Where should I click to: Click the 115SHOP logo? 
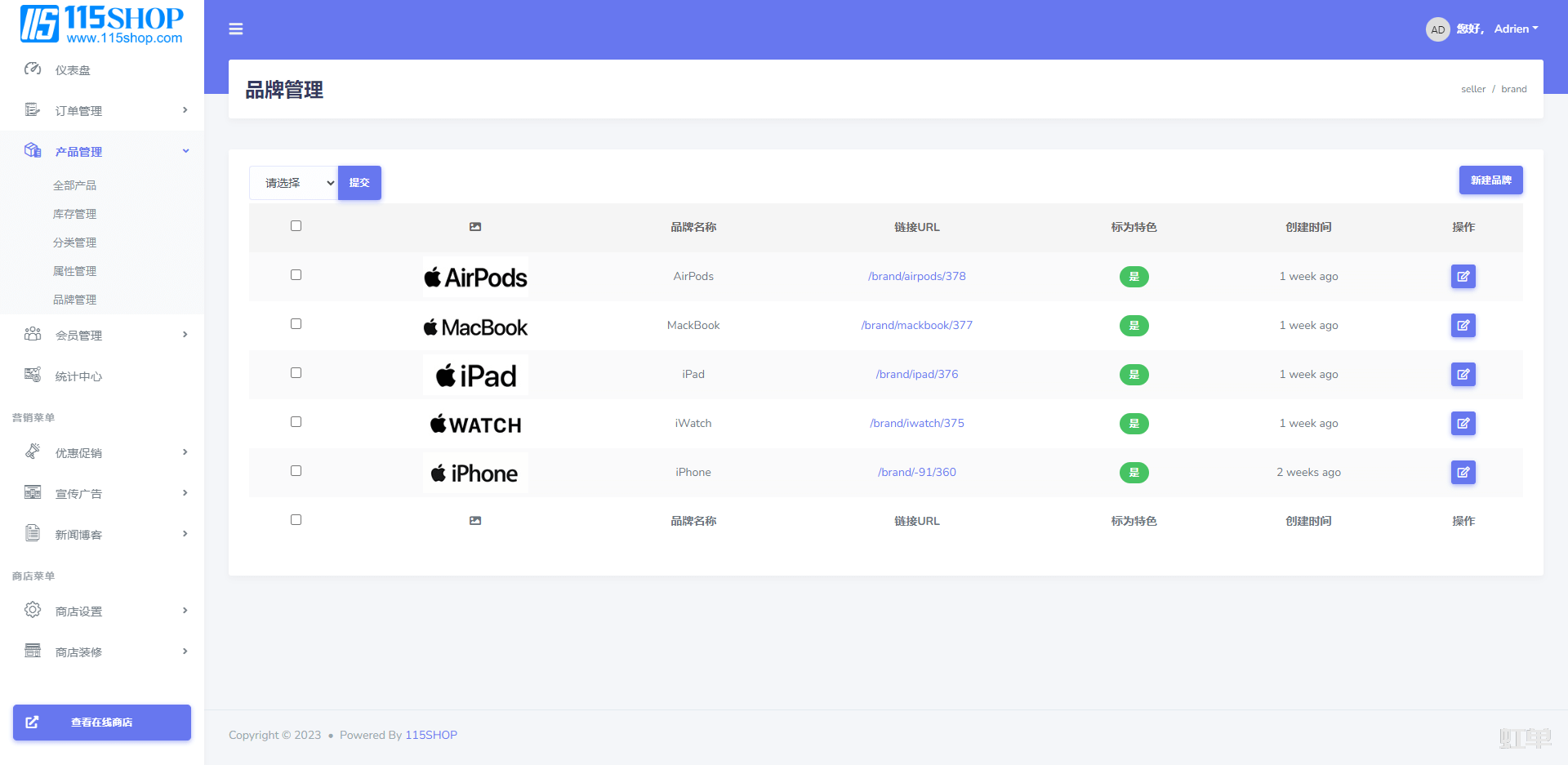click(x=102, y=24)
